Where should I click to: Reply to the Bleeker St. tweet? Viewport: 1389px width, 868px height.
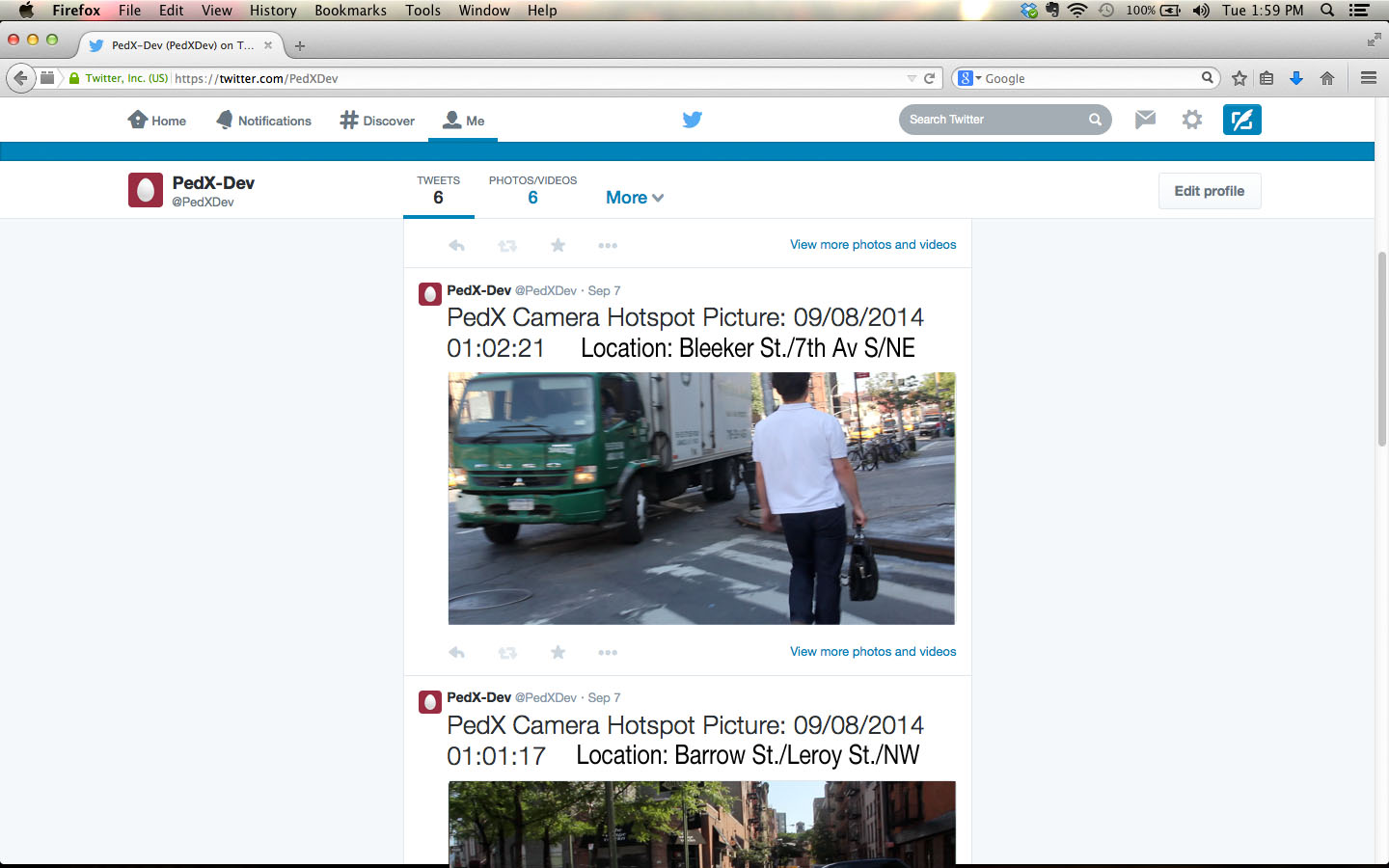tap(457, 653)
